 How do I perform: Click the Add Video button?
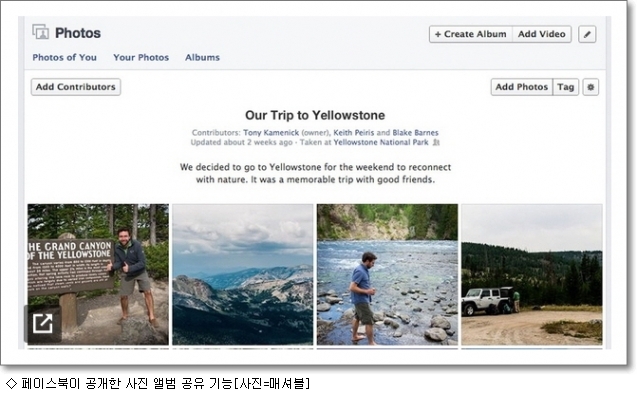tap(542, 34)
